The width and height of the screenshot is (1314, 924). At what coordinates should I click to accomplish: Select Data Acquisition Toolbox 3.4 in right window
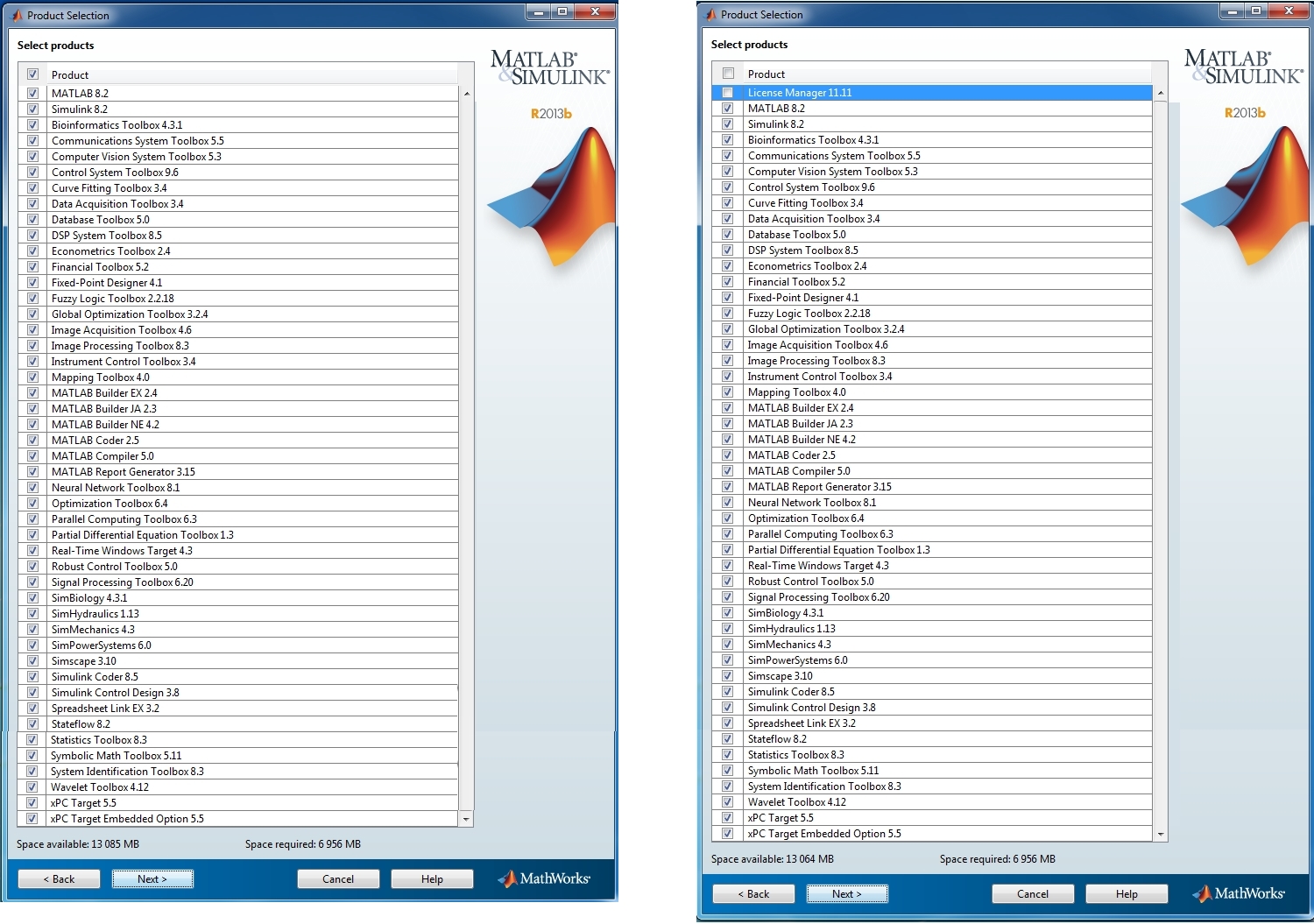pyautogui.click(x=932, y=219)
